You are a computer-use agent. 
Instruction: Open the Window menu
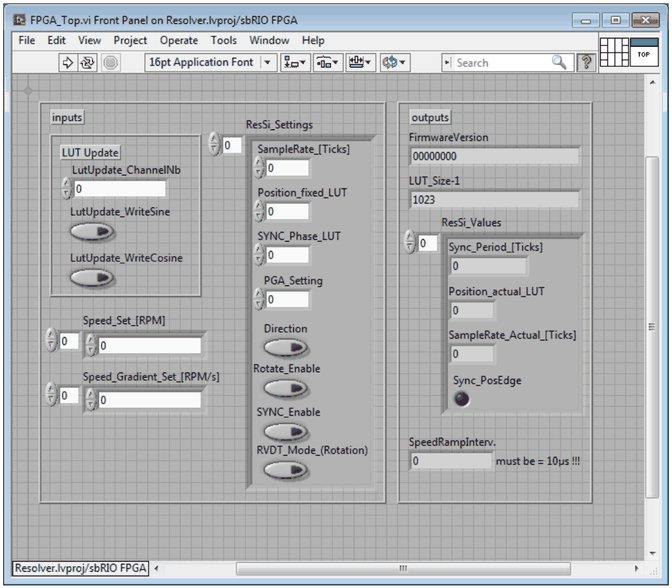pos(269,40)
